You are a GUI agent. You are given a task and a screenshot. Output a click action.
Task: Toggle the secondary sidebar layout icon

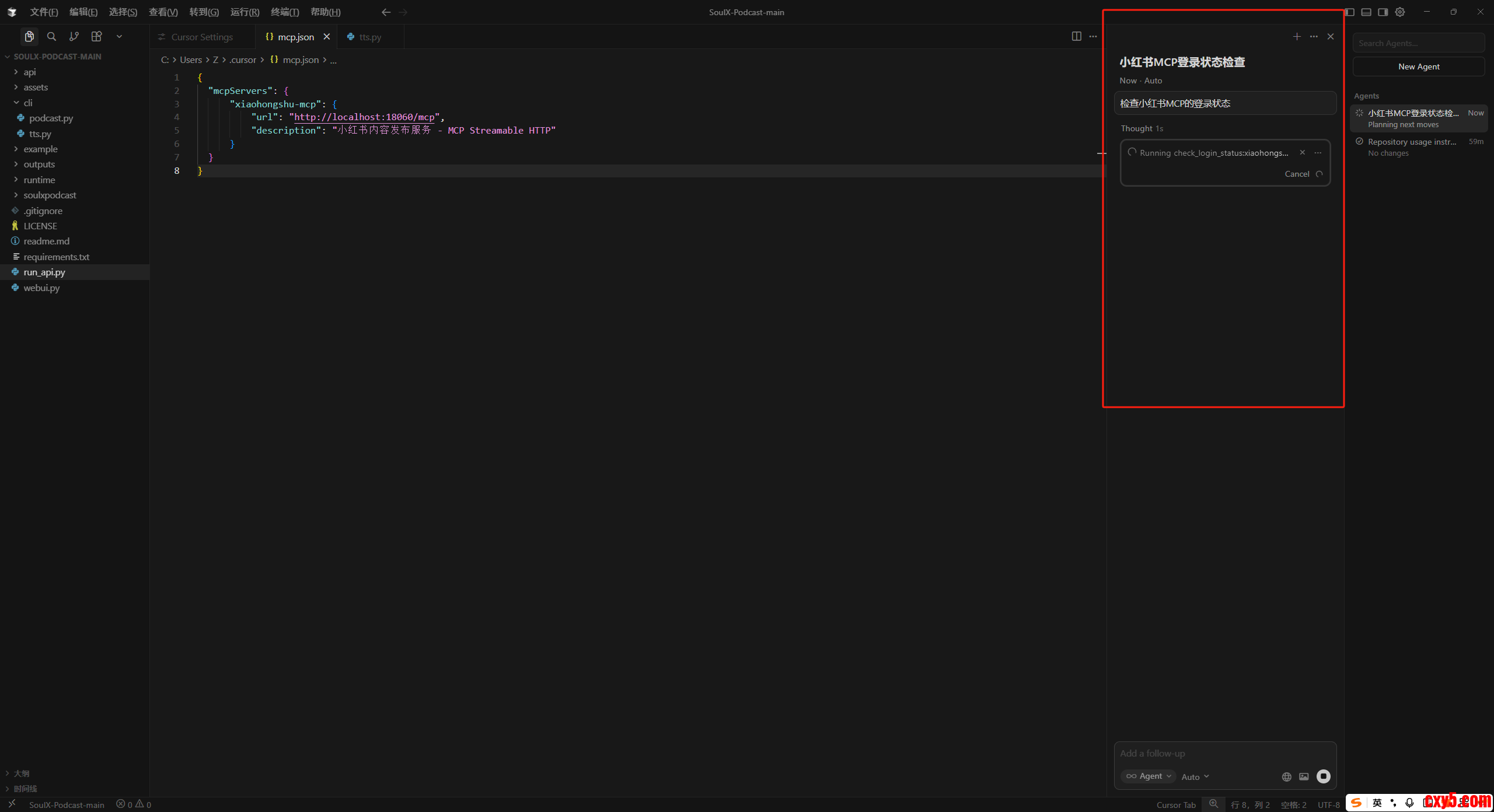[1383, 12]
